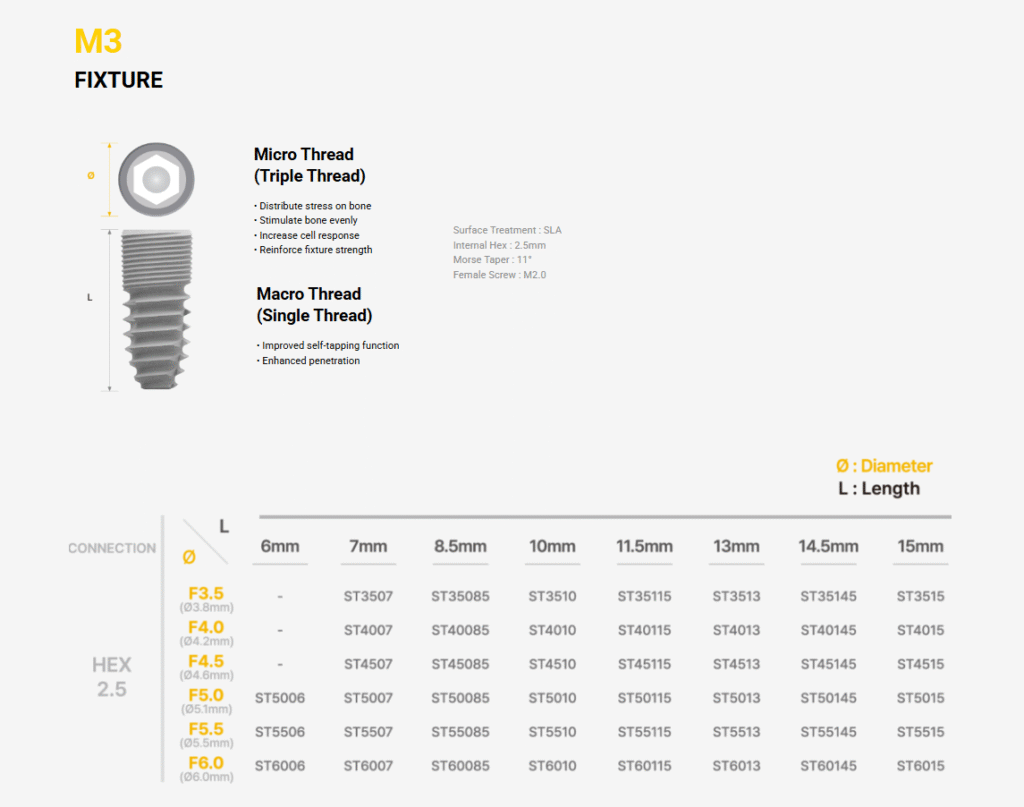Click the Micro Thread (Triple Thread) heading
The image size is (1024, 807).
(x=309, y=165)
